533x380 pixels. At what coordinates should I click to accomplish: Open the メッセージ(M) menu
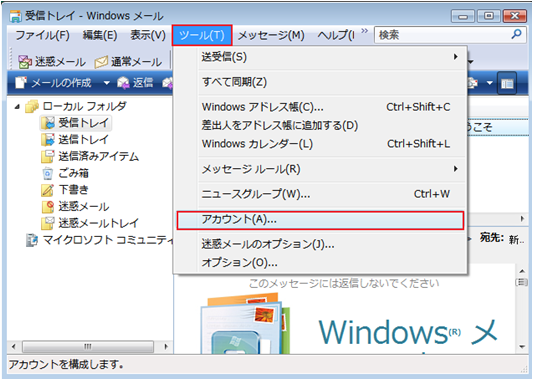point(271,35)
